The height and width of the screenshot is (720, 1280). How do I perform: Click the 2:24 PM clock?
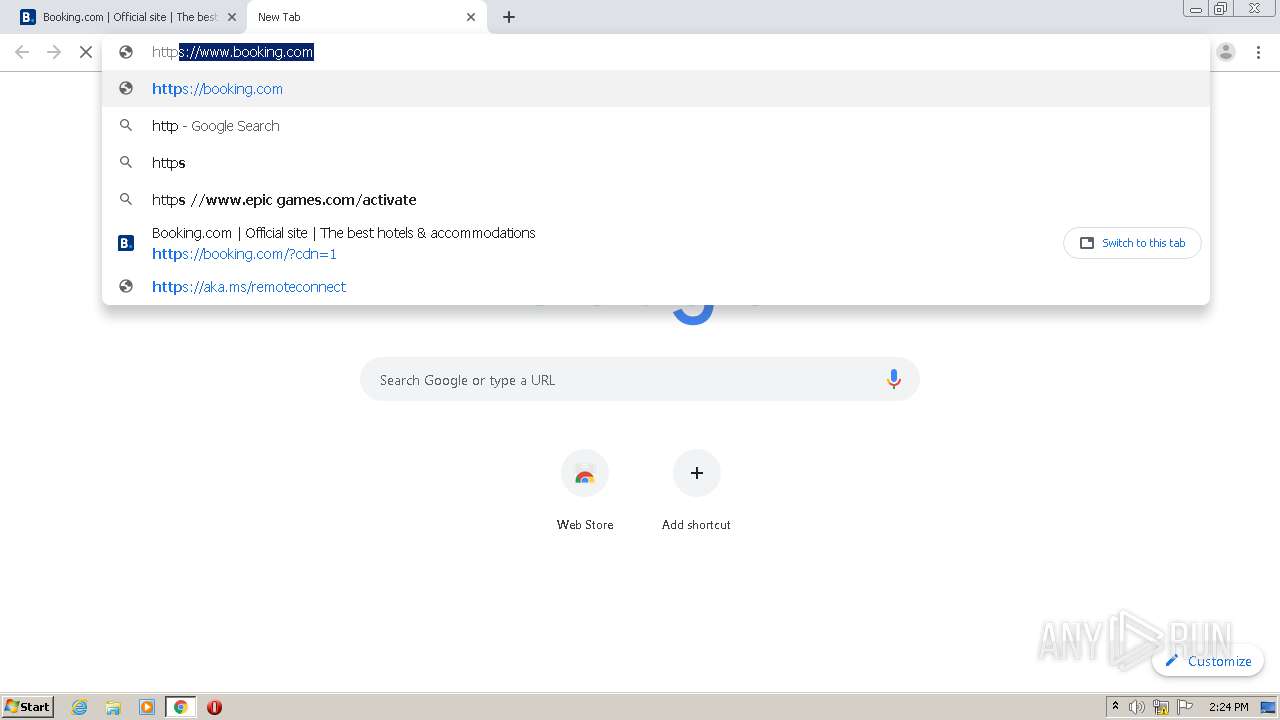pyautogui.click(x=1228, y=707)
